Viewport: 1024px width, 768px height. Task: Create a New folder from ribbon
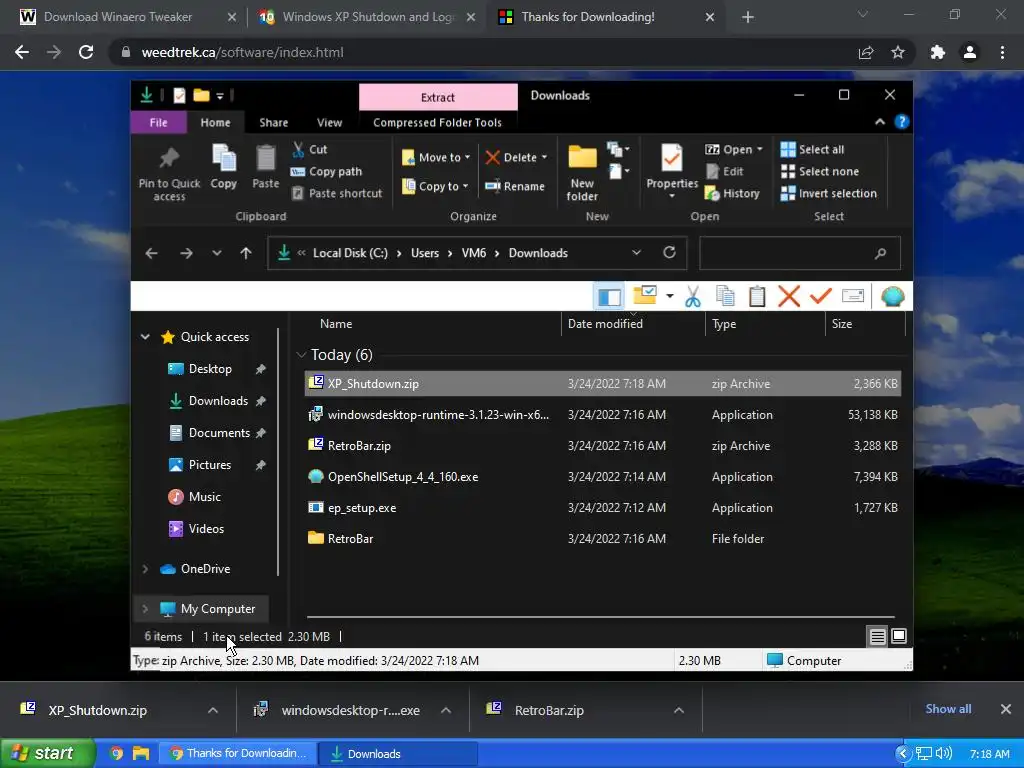[x=582, y=173]
